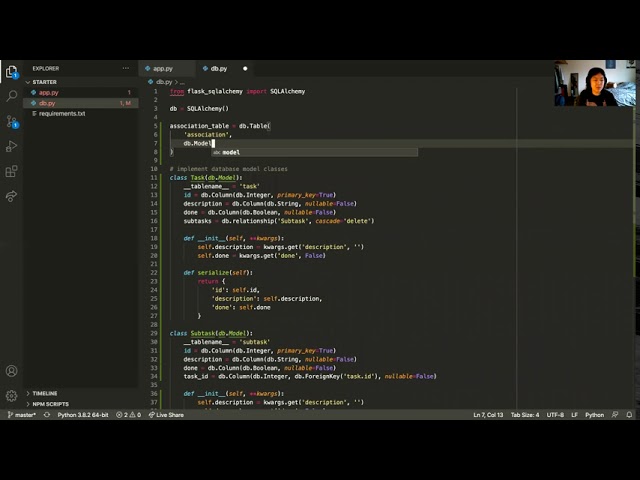Open errors and warnings indicator

coord(129,415)
